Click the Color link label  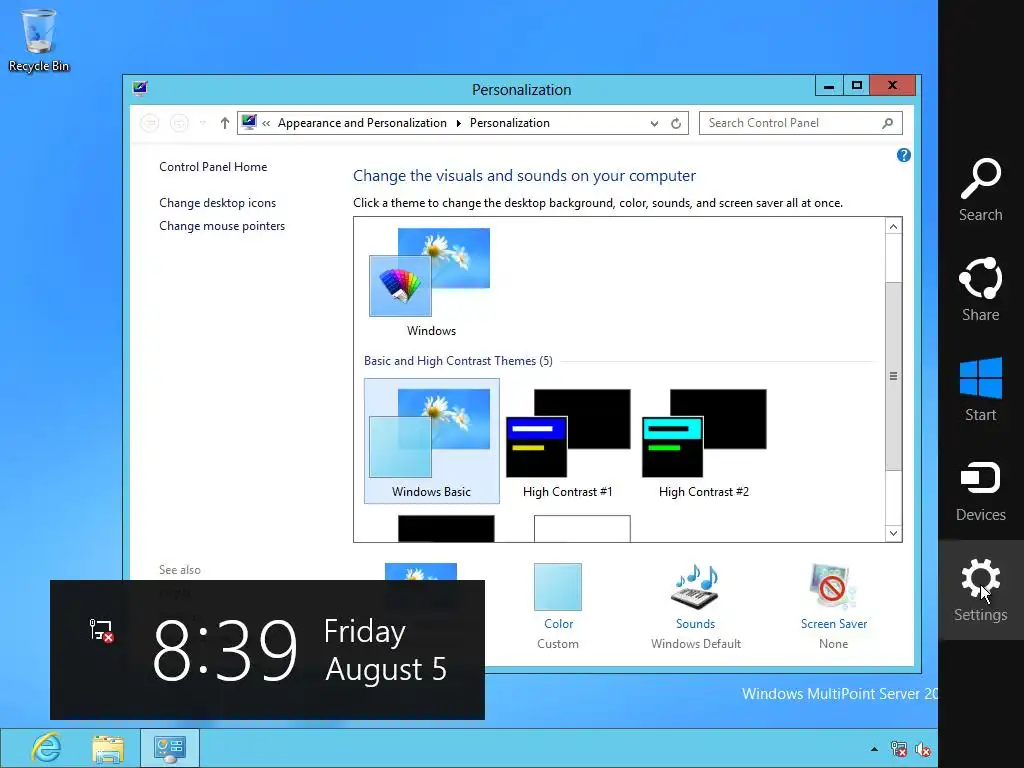pyautogui.click(x=558, y=624)
